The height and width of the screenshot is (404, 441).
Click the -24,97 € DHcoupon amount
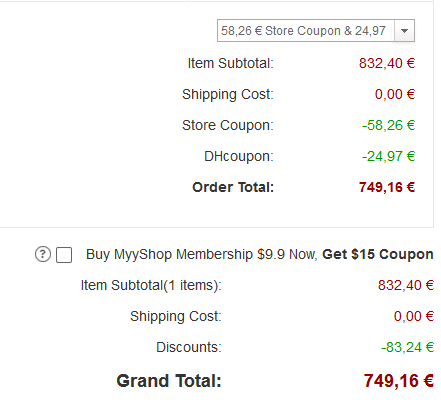[388, 156]
